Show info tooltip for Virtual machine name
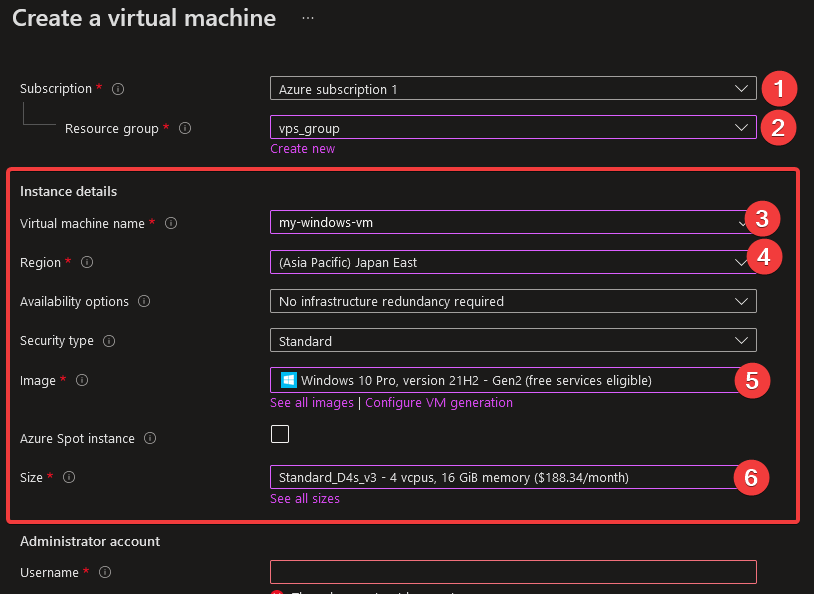The width and height of the screenshot is (814, 594). click(x=171, y=223)
